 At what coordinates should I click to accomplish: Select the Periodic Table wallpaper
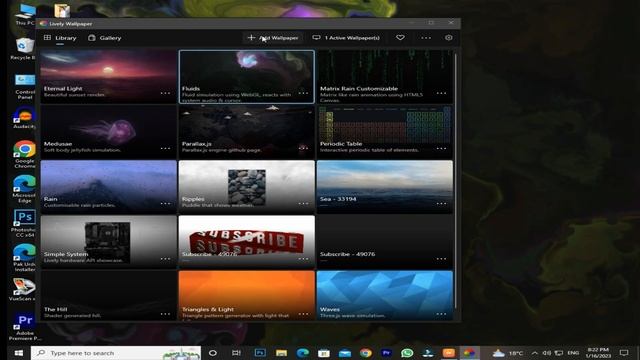[384, 132]
